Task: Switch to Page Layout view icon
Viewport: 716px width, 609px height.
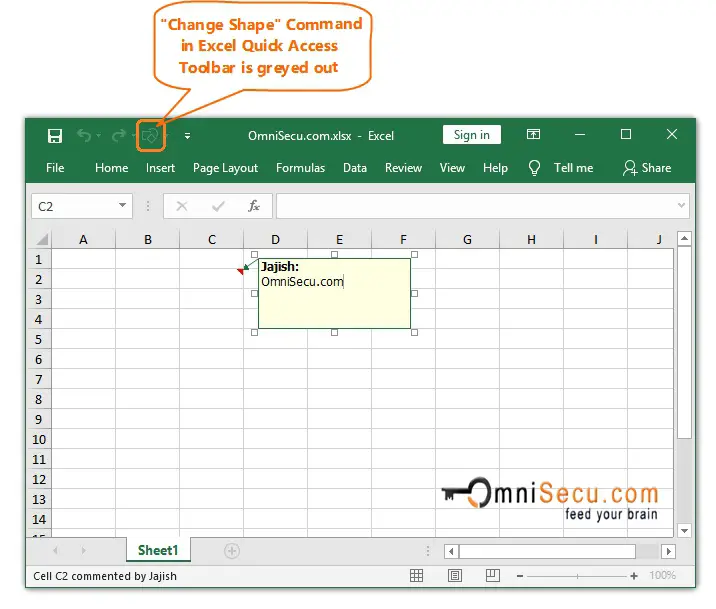Action: pyautogui.click(x=455, y=576)
